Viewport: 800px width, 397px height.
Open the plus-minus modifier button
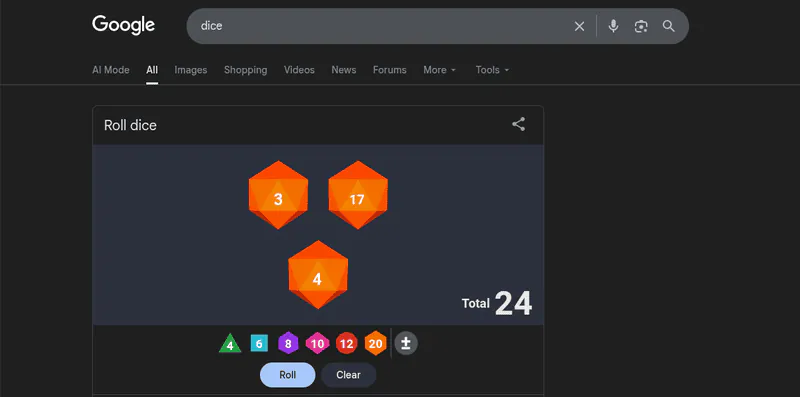[x=406, y=343]
